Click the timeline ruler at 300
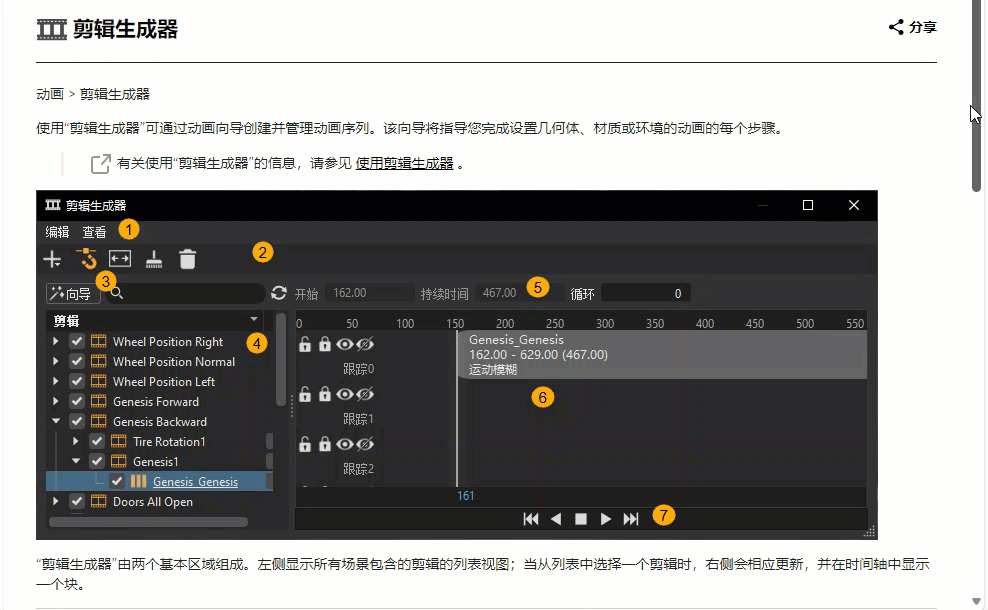The height and width of the screenshot is (610, 988). tap(605, 323)
